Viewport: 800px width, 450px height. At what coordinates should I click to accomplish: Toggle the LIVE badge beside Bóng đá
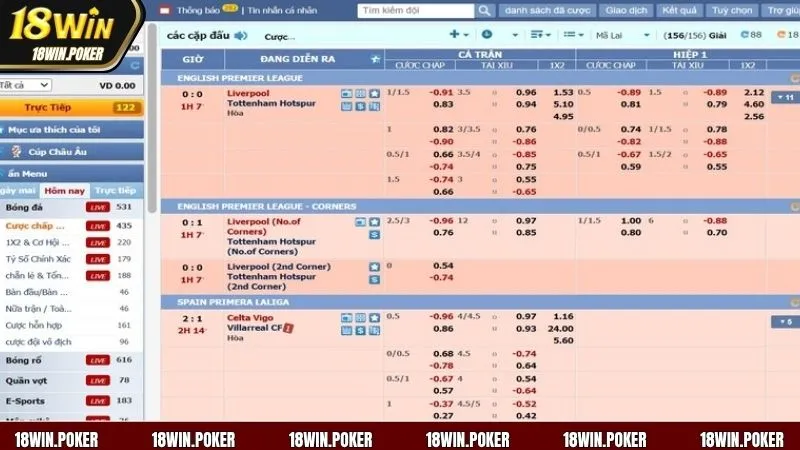coord(97,207)
